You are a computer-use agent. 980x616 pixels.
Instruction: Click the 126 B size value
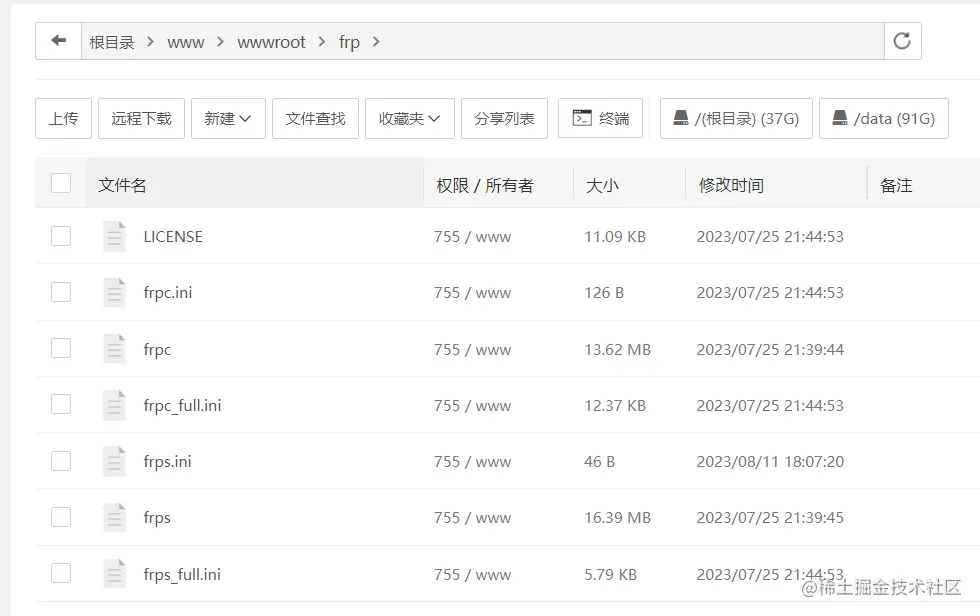pyautogui.click(x=604, y=293)
